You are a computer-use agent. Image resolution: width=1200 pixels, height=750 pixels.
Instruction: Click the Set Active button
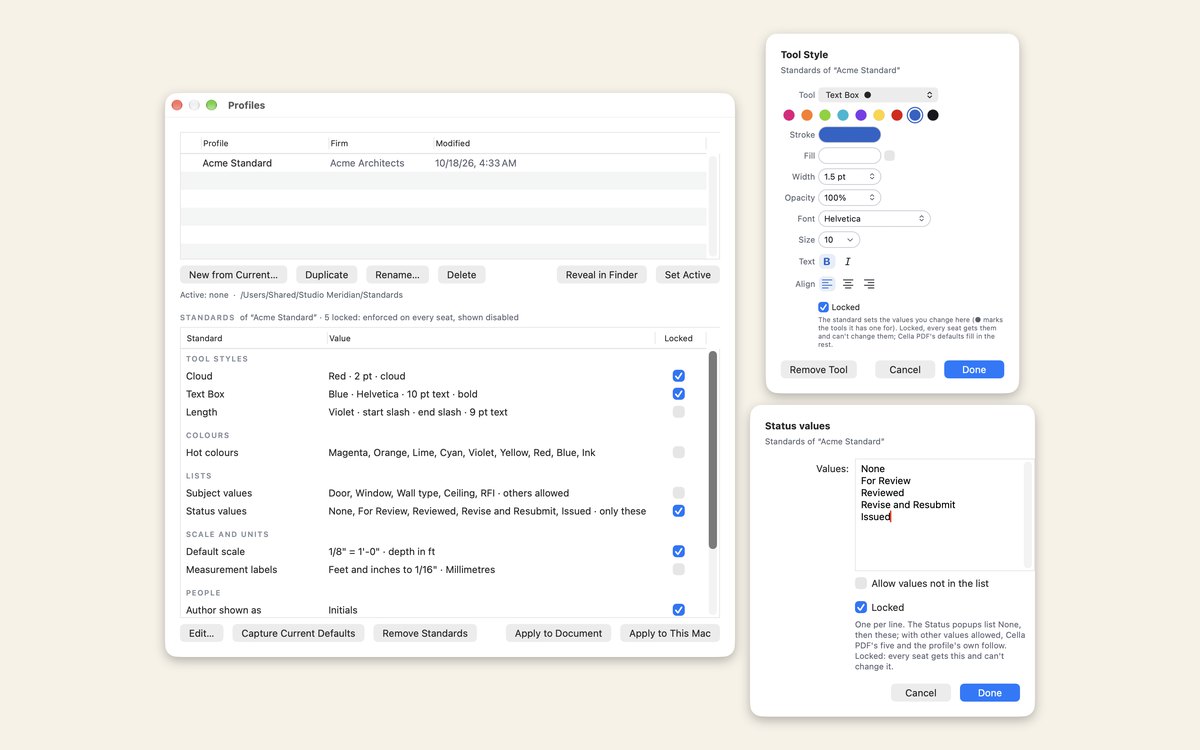coord(688,275)
